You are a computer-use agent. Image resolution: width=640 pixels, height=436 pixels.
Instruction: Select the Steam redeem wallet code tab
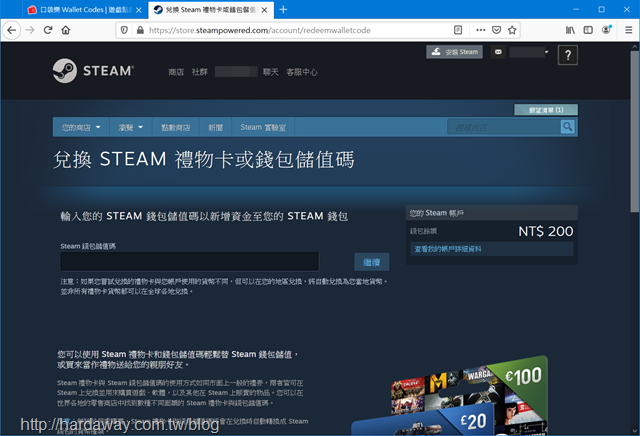tap(211, 10)
